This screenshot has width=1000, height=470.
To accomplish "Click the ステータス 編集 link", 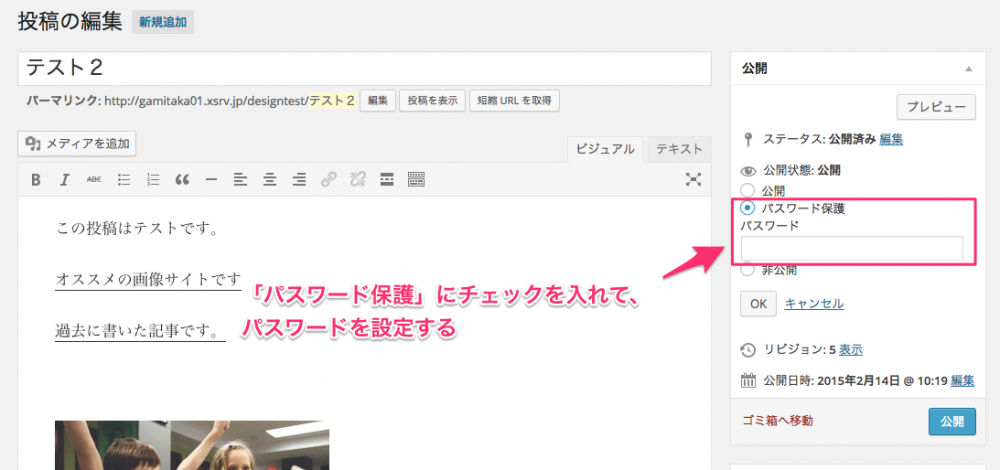I will [x=891, y=139].
